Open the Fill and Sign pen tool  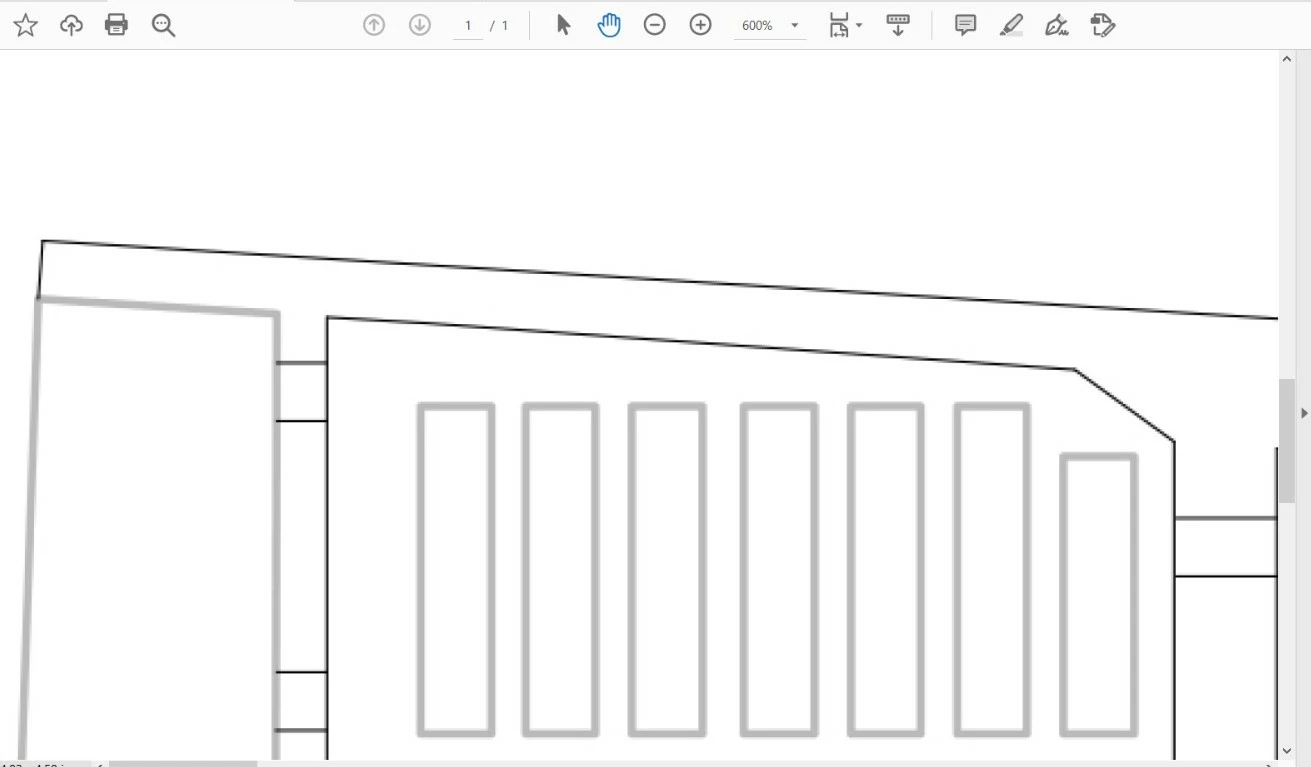[x=1057, y=25]
